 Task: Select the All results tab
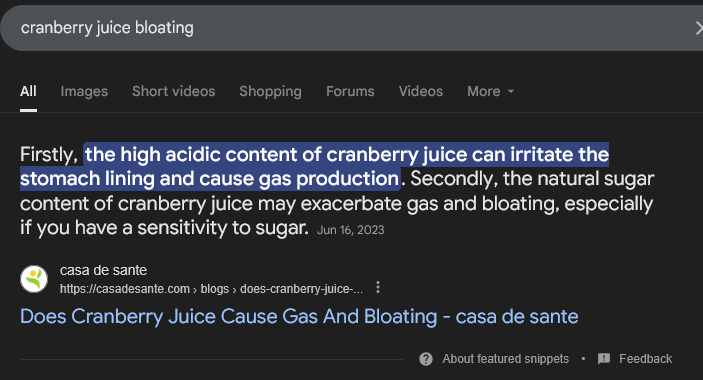pos(28,91)
